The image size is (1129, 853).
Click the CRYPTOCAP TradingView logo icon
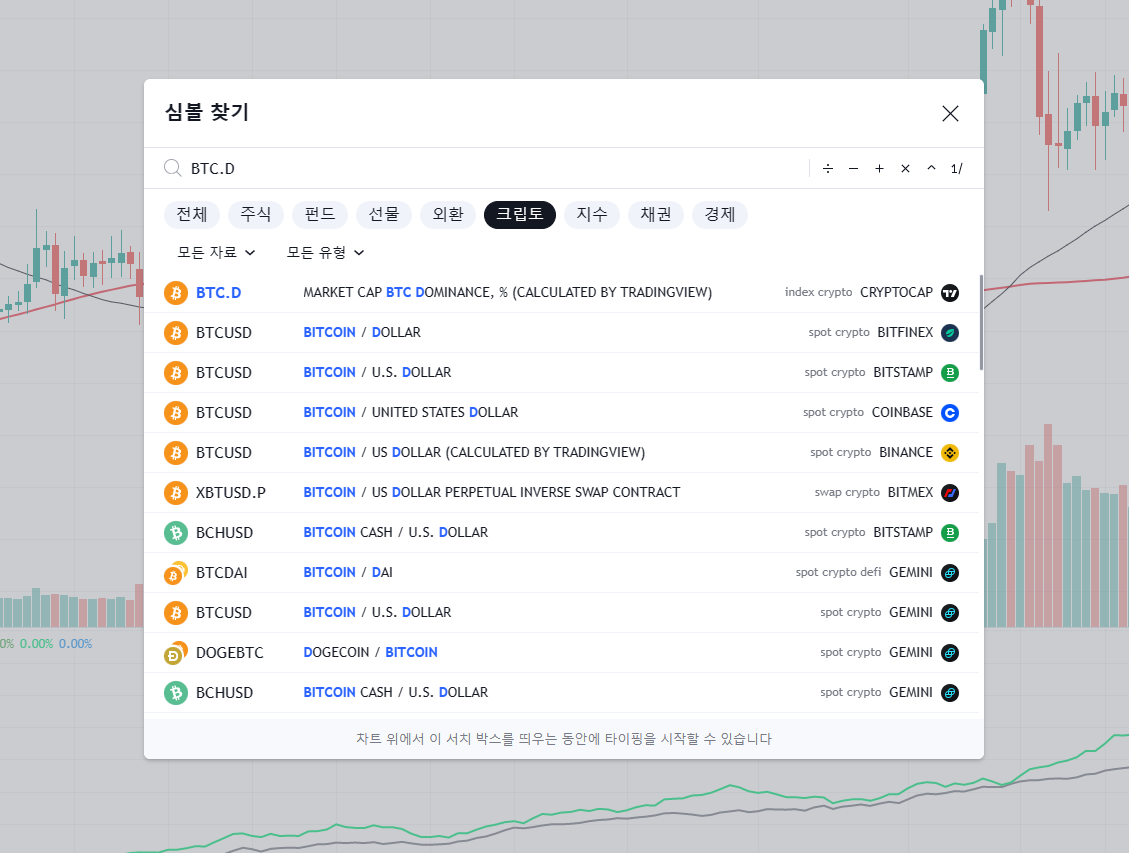[950, 293]
